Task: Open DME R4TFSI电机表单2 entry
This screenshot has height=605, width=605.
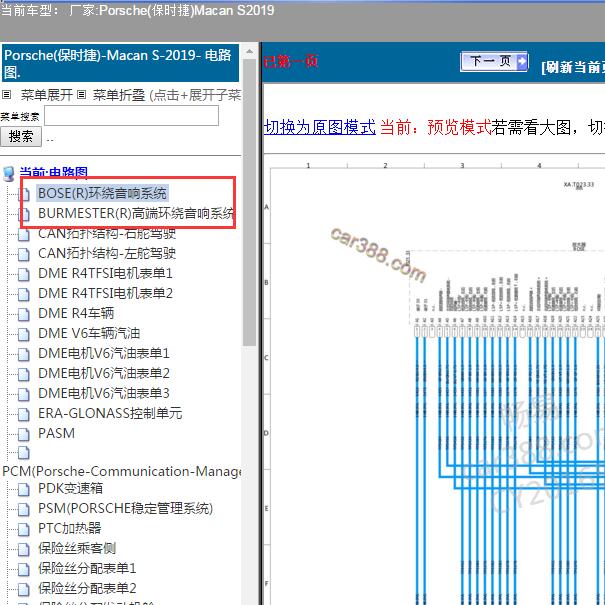Action: (105, 293)
